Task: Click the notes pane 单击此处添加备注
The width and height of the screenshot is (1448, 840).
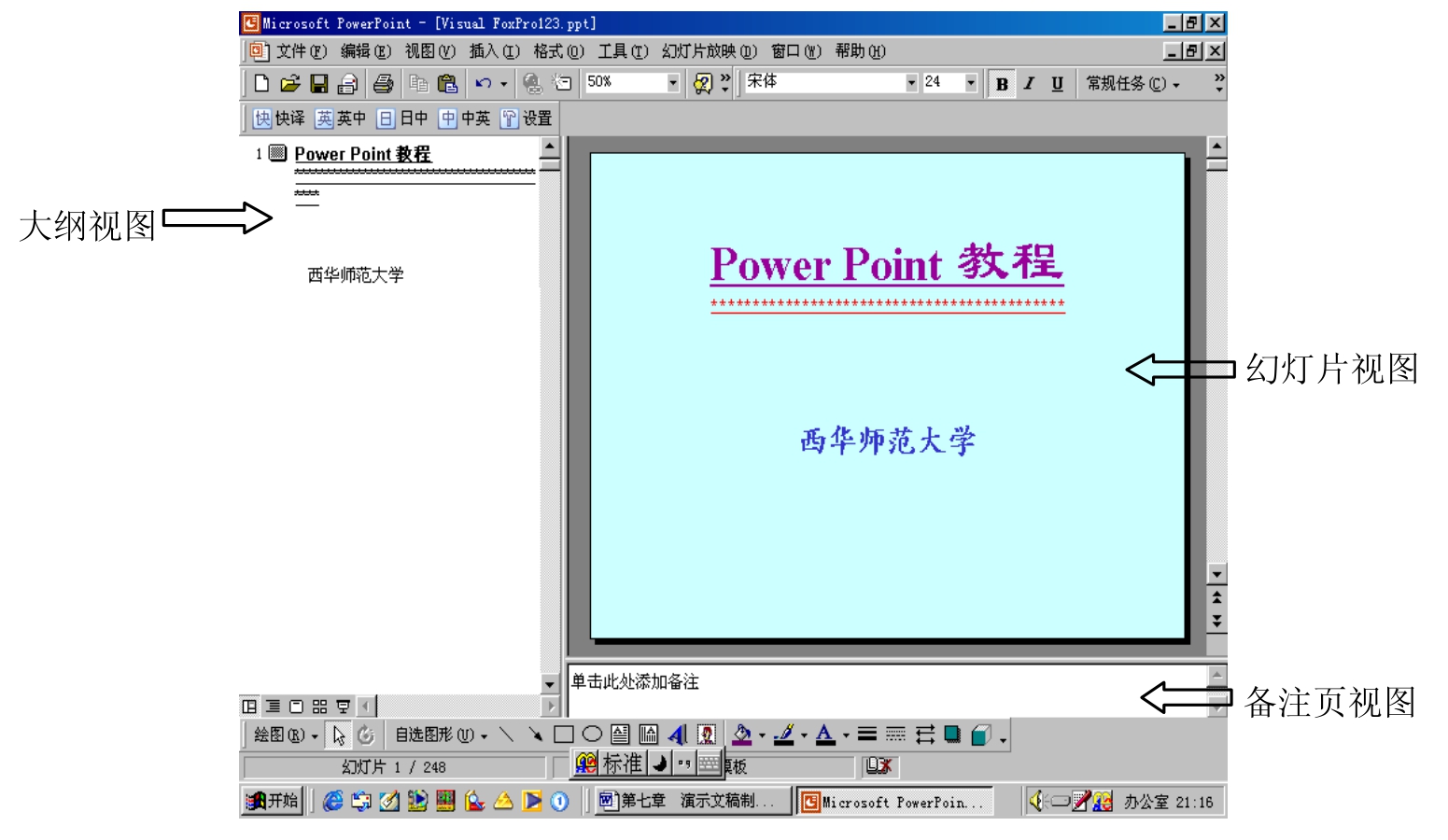Action: coord(635,682)
